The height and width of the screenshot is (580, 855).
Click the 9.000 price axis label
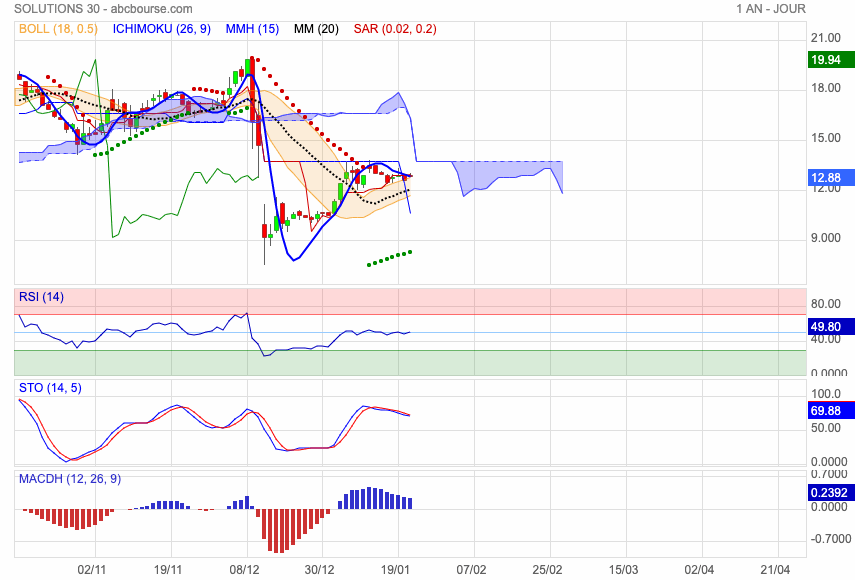point(826,238)
